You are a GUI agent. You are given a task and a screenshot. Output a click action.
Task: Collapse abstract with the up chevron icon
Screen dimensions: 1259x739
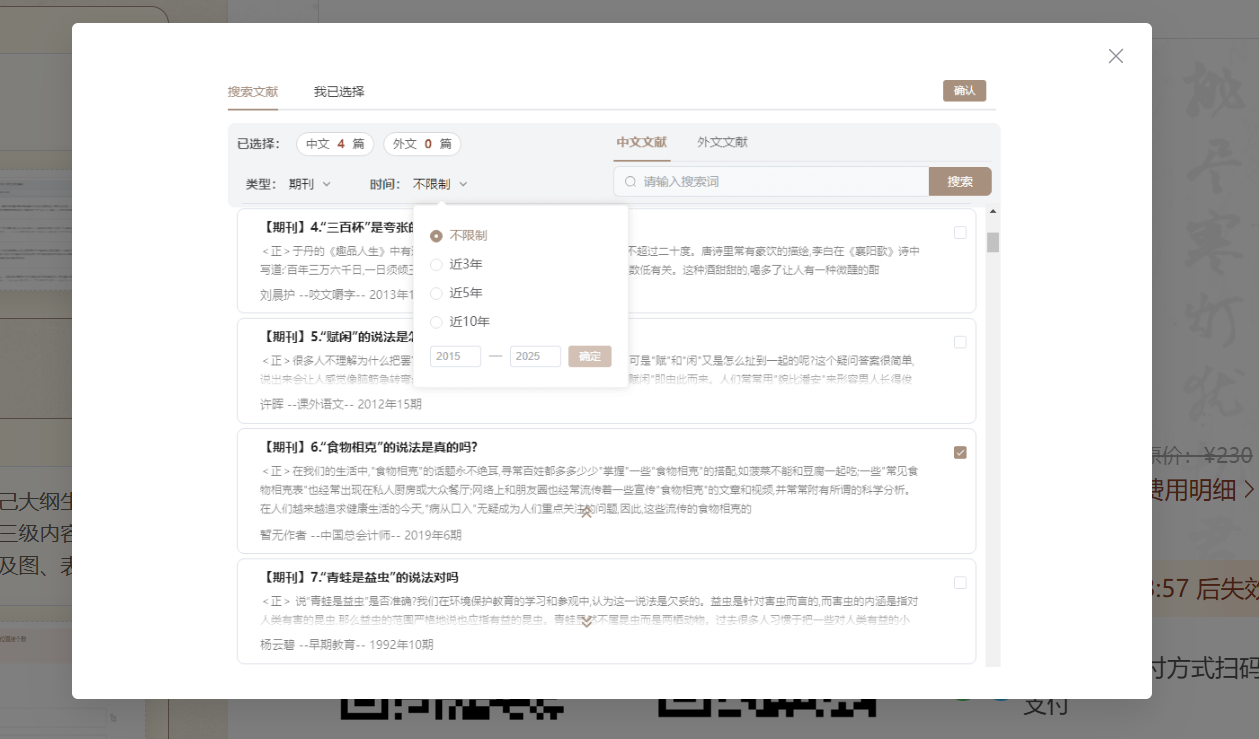click(x=587, y=514)
